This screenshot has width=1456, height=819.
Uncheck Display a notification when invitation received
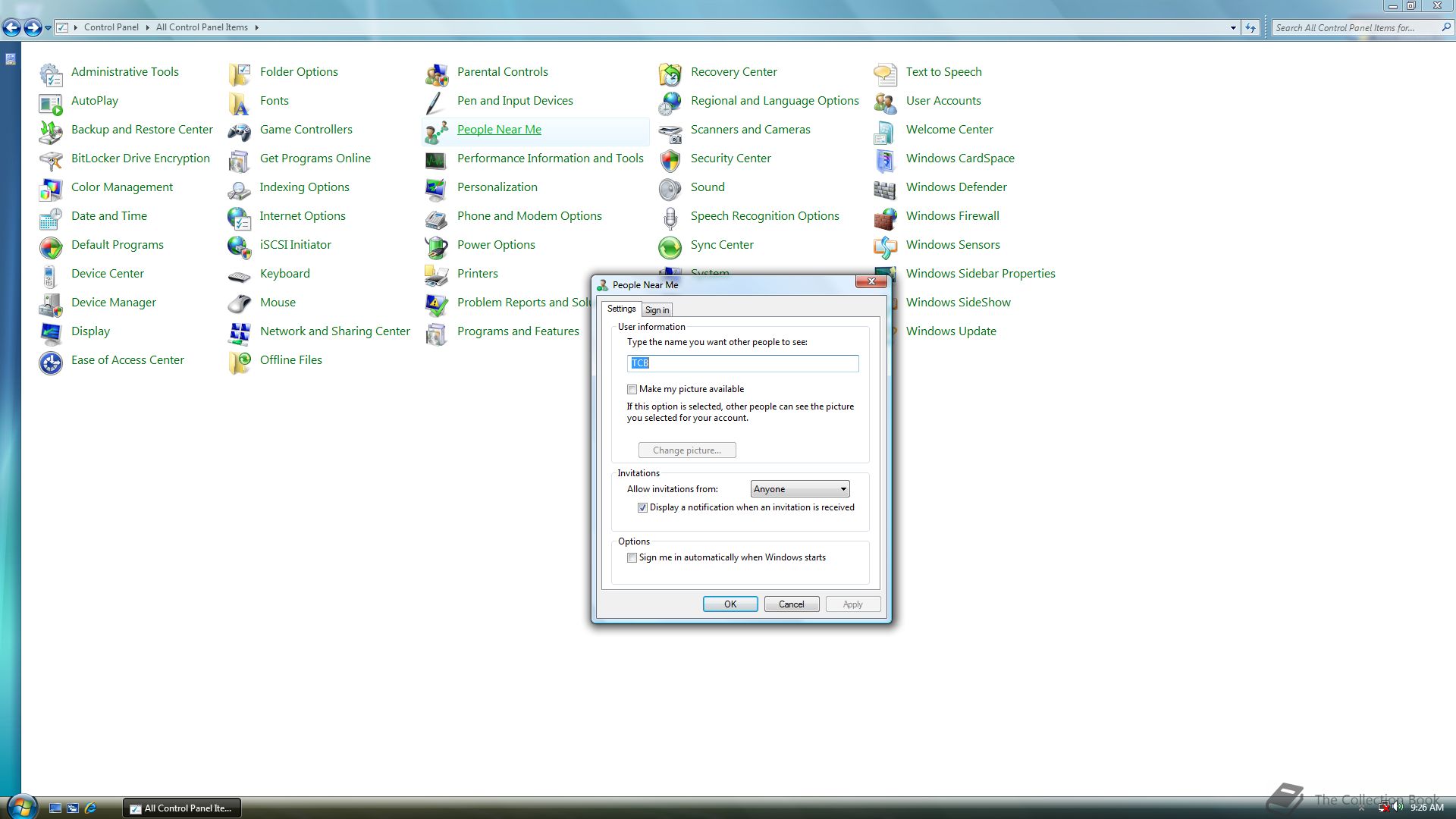click(x=642, y=507)
